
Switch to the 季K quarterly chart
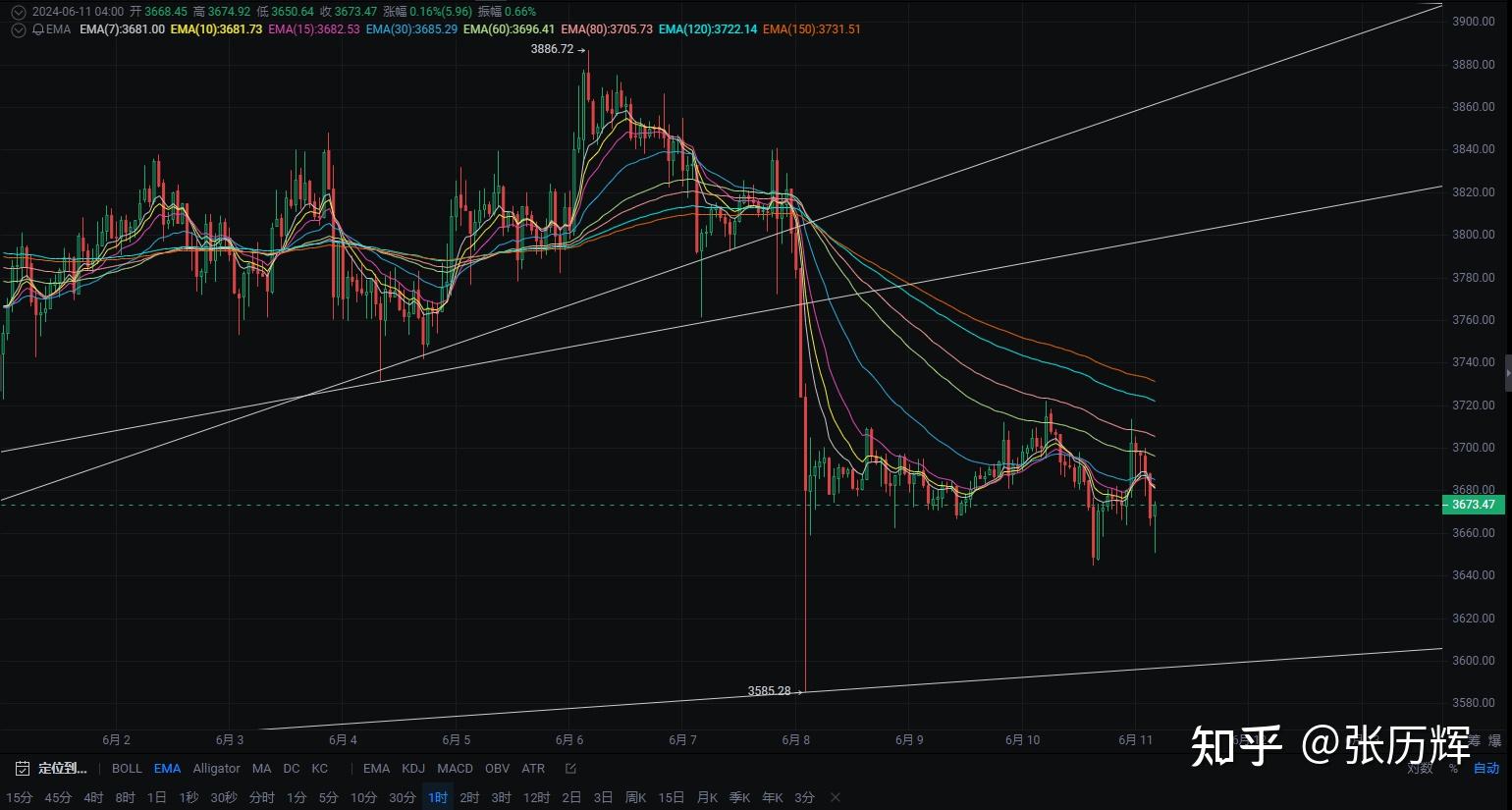pos(739,797)
